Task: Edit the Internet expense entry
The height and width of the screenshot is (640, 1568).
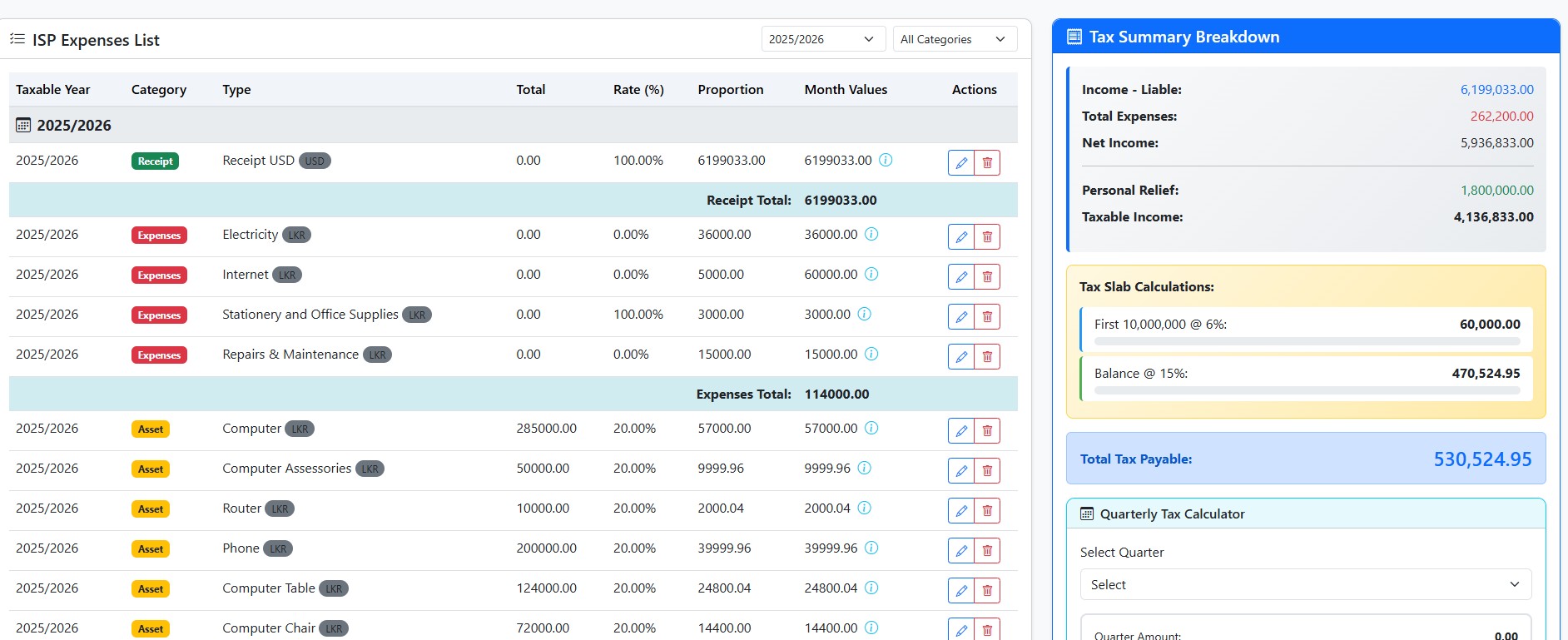Action: click(x=960, y=277)
